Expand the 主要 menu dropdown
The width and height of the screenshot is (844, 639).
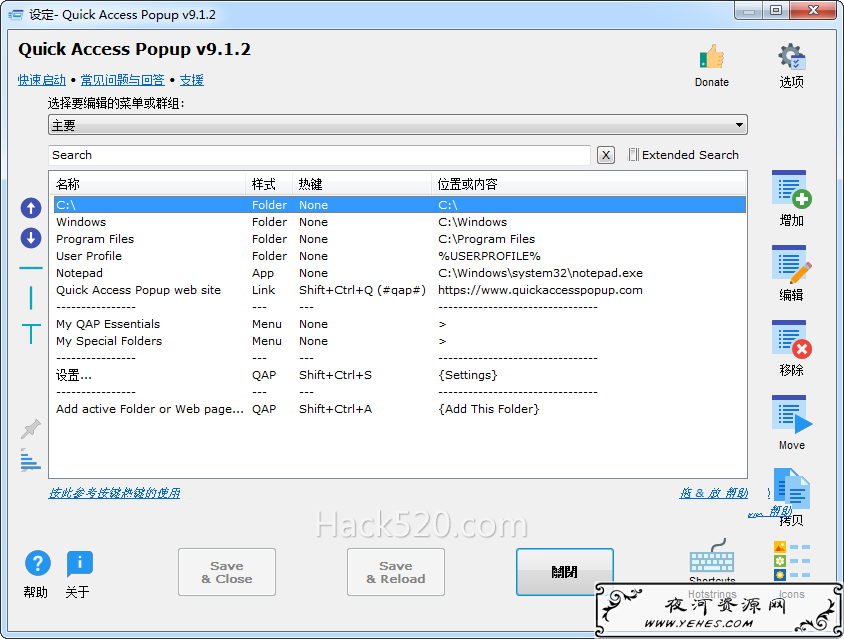coord(398,125)
